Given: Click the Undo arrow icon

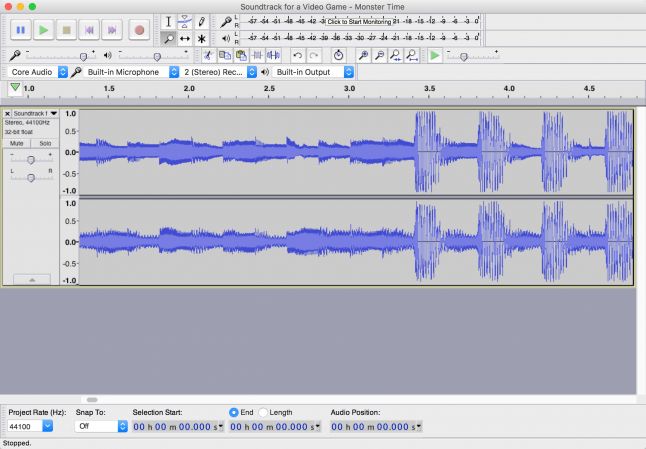Looking at the screenshot, I should click(x=297, y=55).
